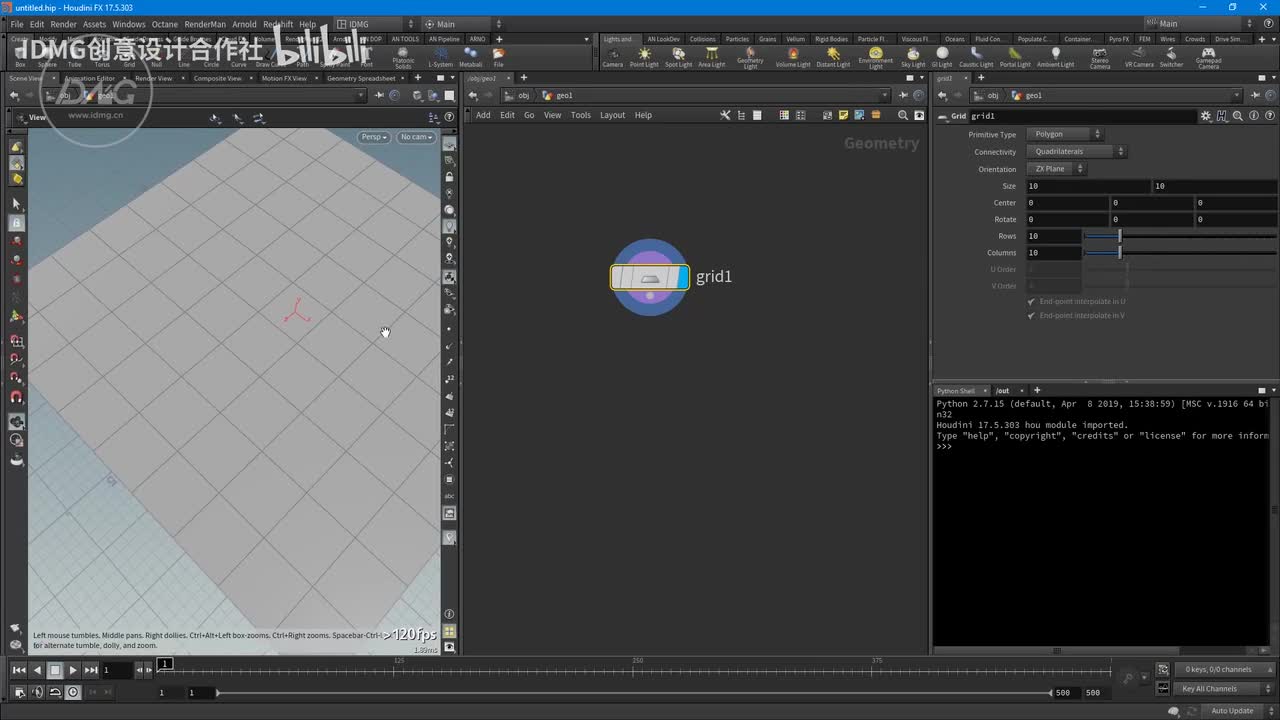Click the Rows value field
The height and width of the screenshot is (720, 1280).
pyautogui.click(x=1054, y=236)
